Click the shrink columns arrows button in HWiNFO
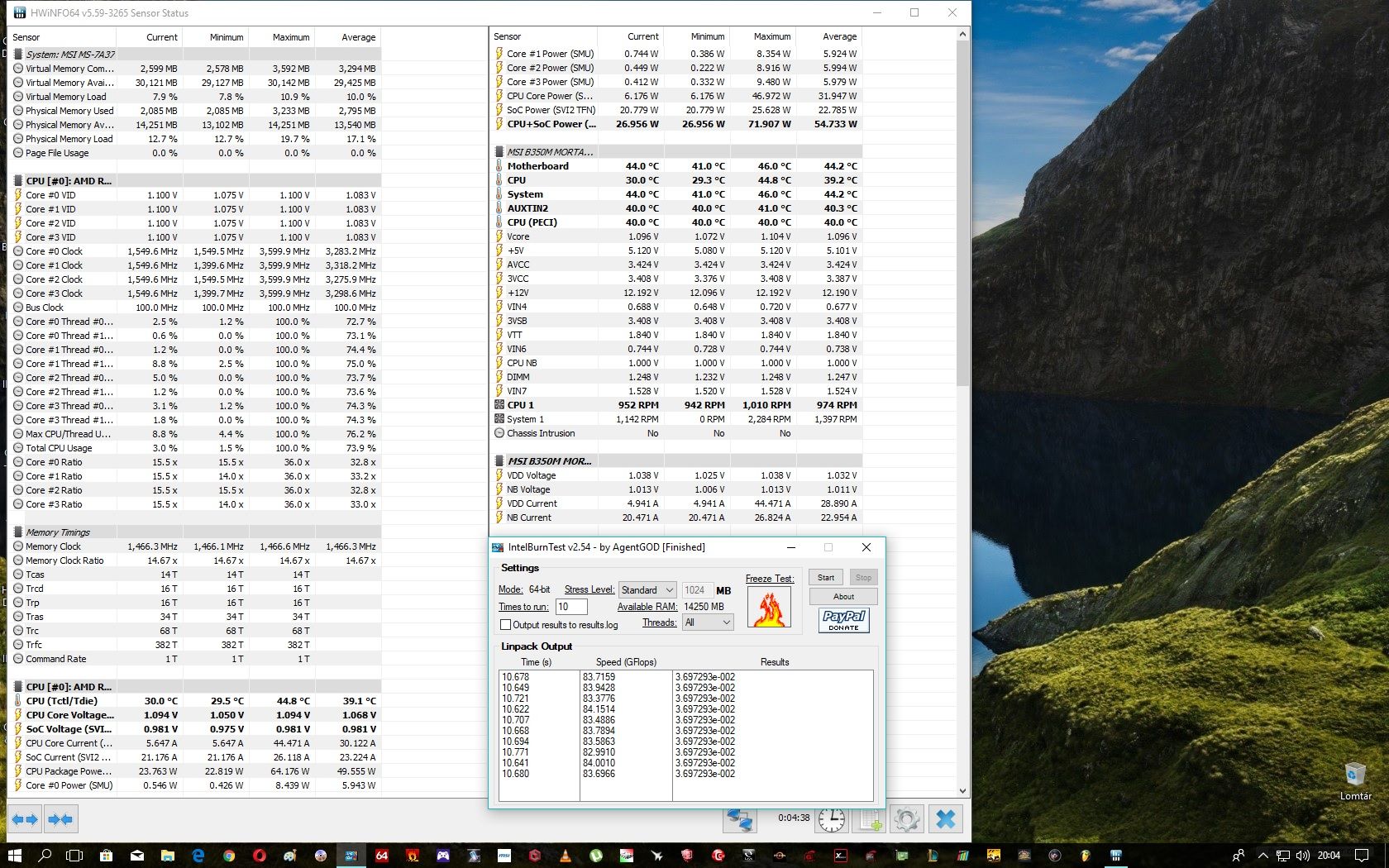Image resolution: width=1389 pixels, height=868 pixels. point(60,820)
